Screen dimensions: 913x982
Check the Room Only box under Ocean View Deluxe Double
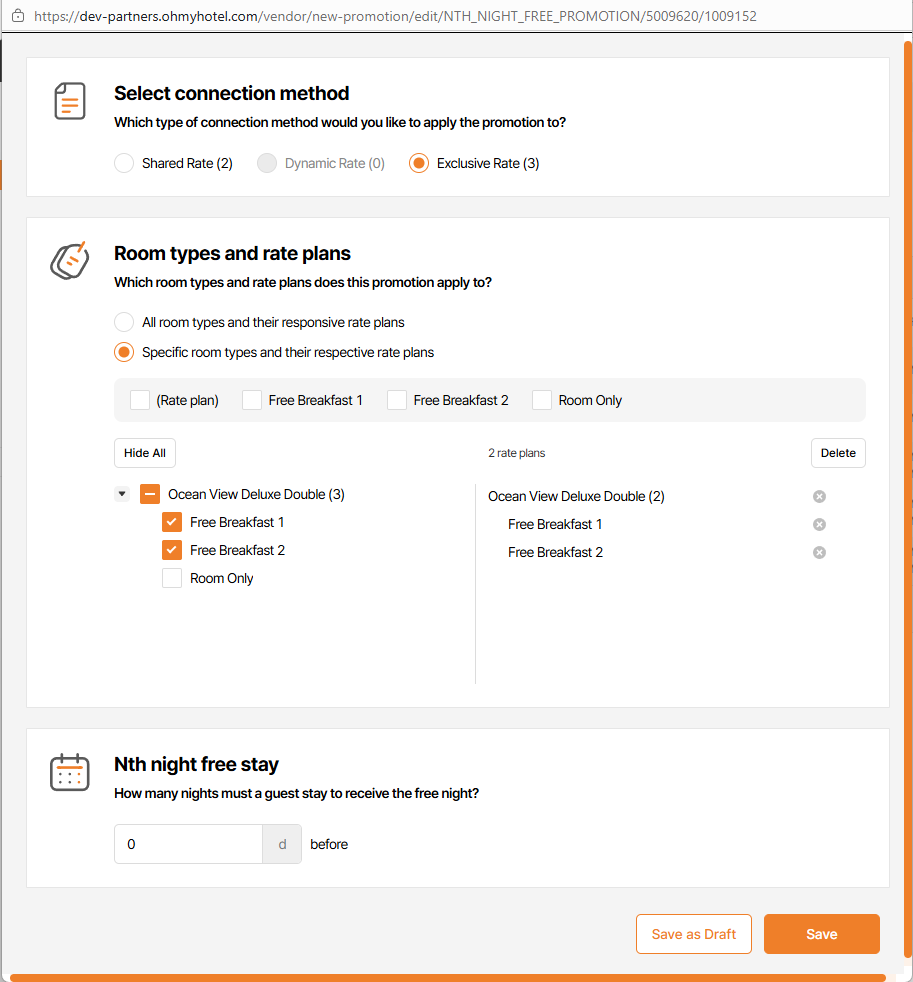point(172,578)
